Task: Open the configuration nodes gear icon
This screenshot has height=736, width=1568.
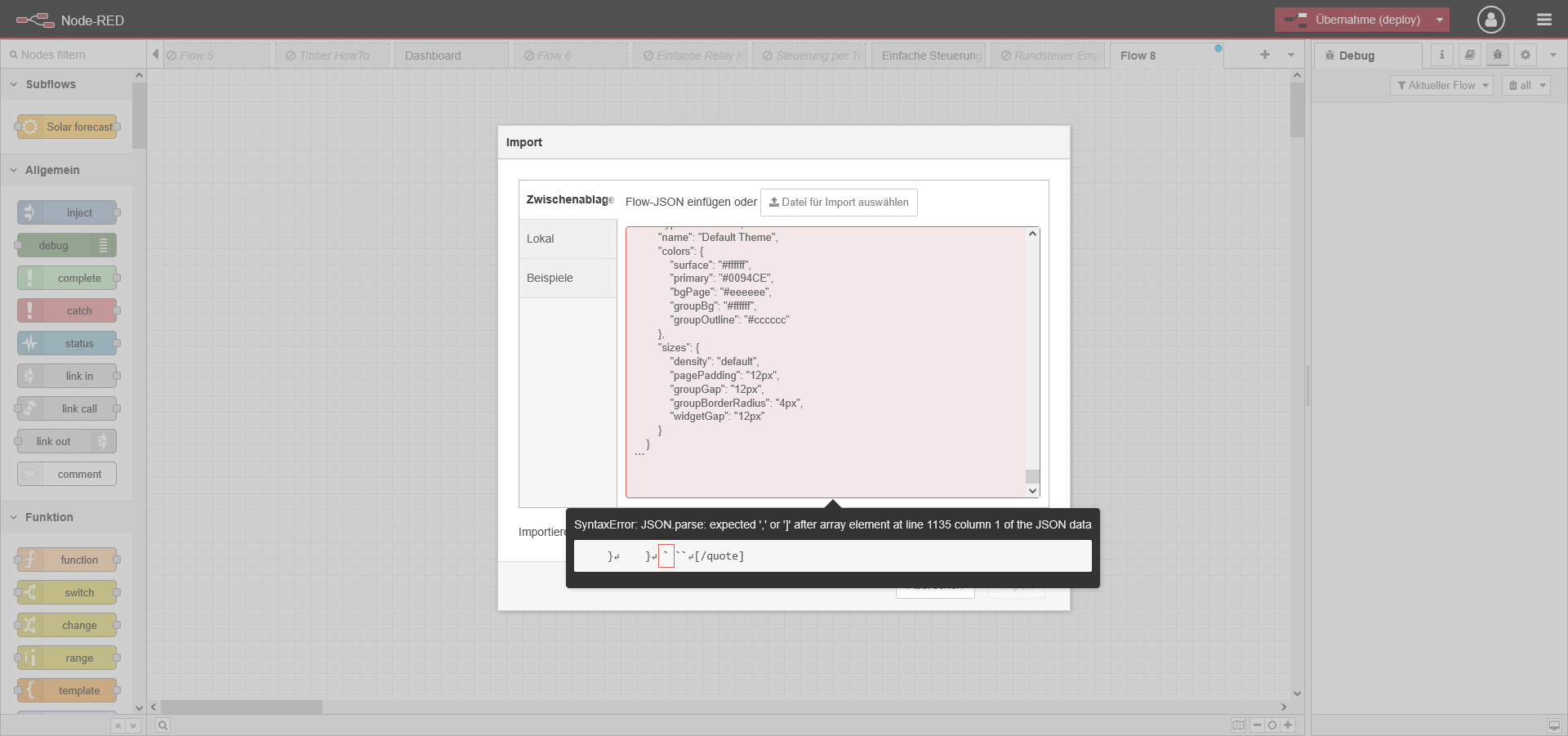Action: click(1525, 55)
